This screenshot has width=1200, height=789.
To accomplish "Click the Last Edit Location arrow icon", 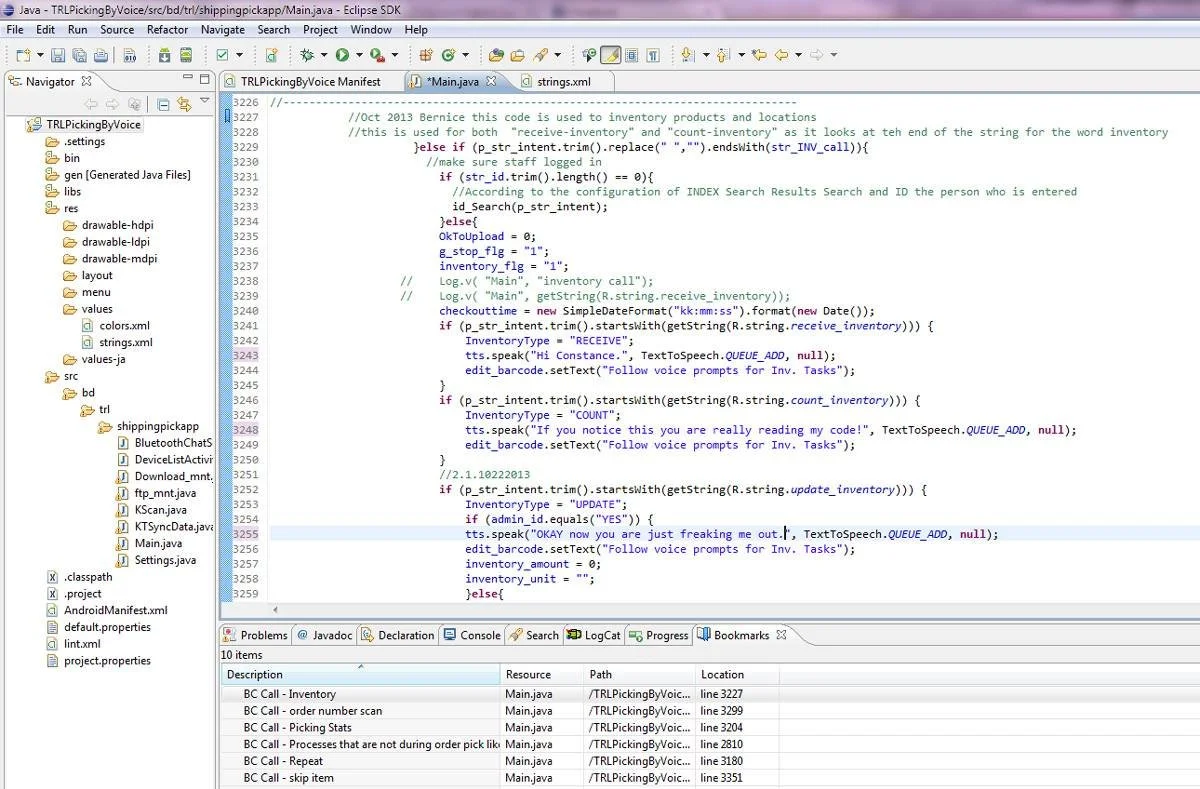I will 758,56.
